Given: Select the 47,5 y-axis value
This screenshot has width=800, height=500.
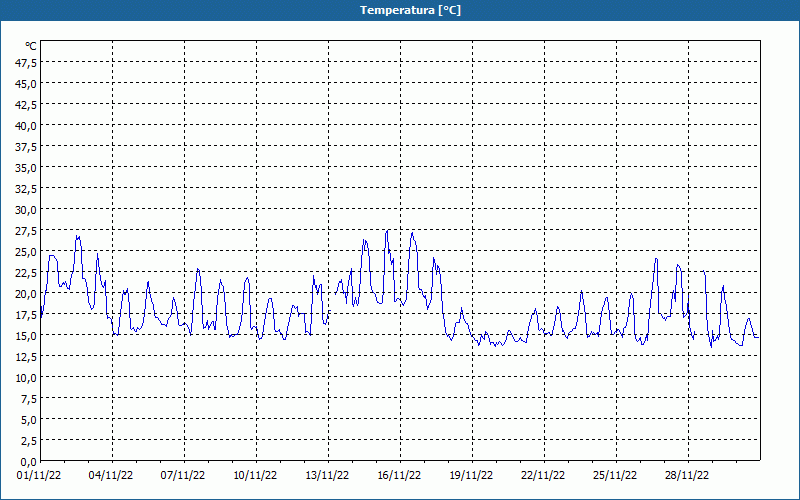Looking at the screenshot, I should tap(26, 63).
